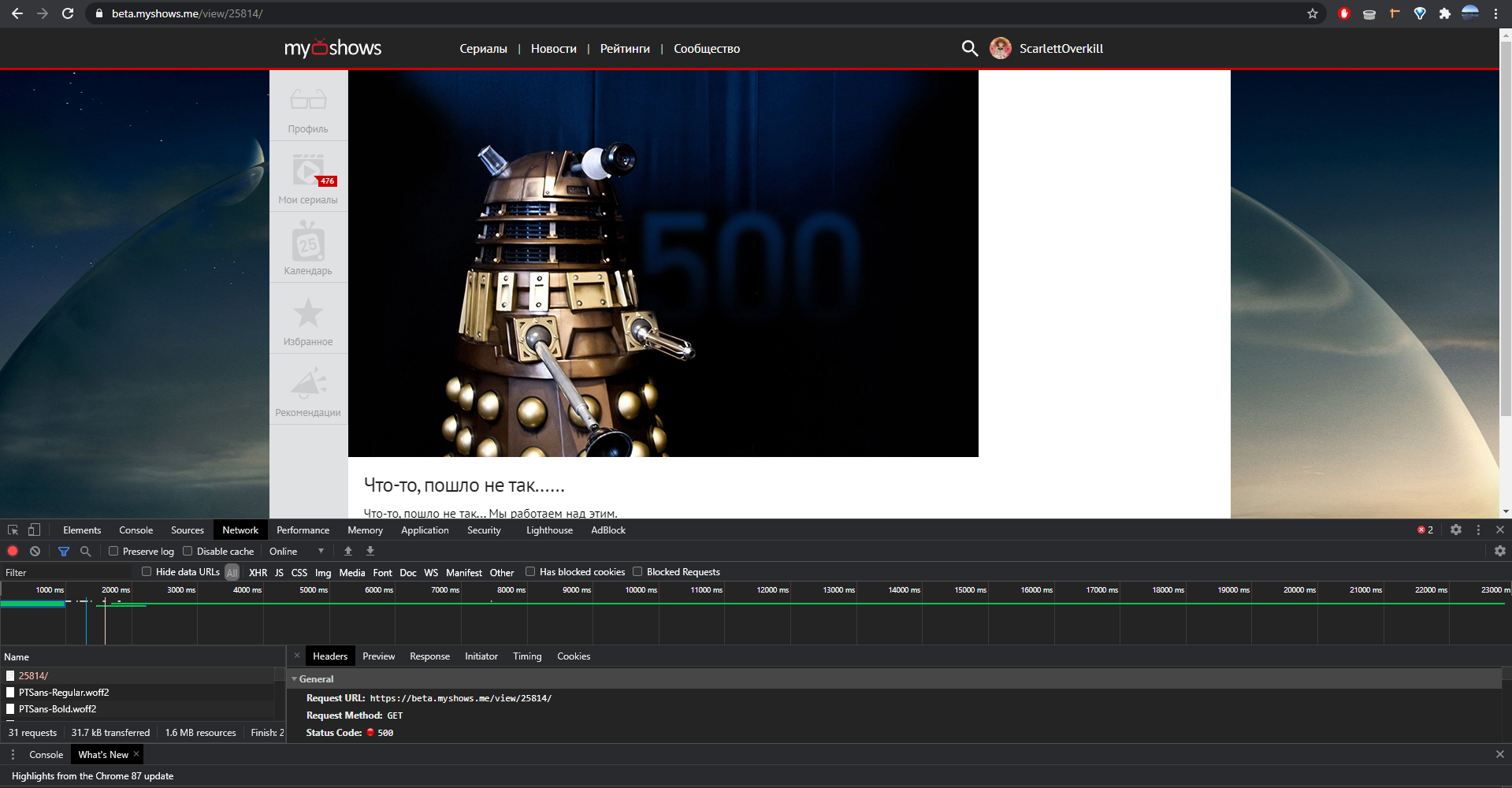This screenshot has height=788, width=1512.
Task: Switch to the Elements tab
Action: click(82, 530)
